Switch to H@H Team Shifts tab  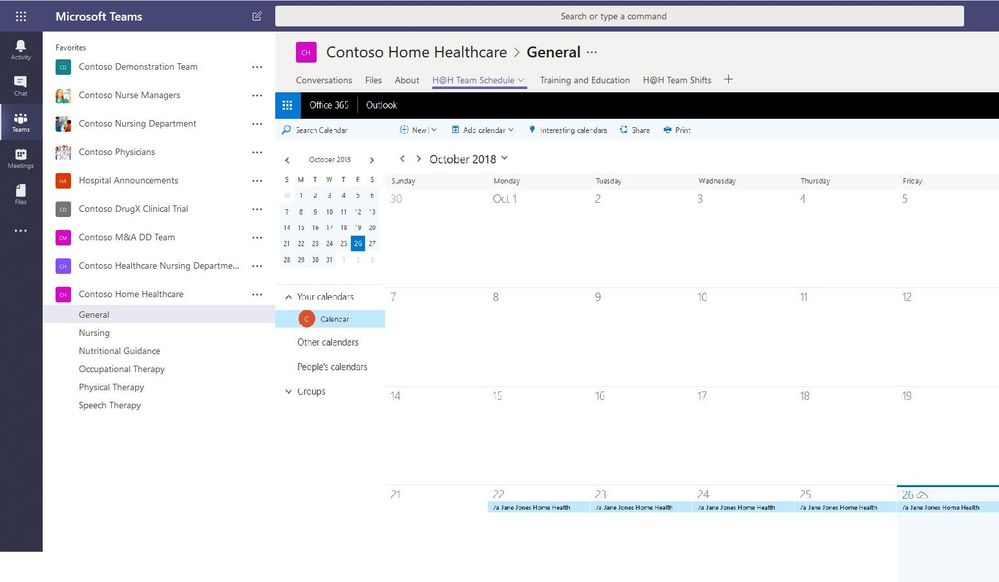[677, 80]
